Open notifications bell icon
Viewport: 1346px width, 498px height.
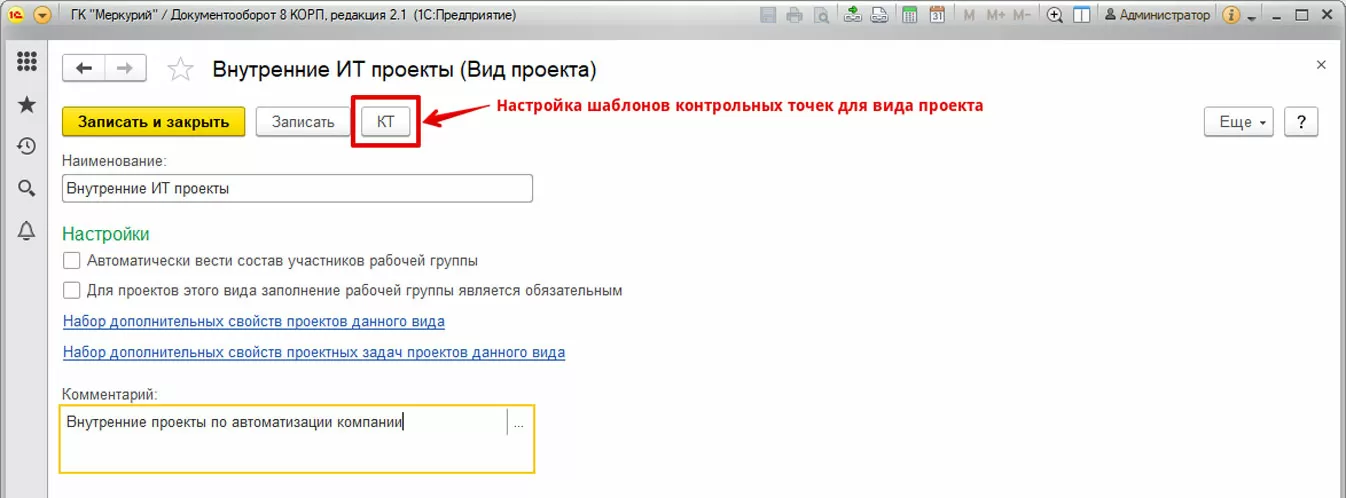click(x=27, y=231)
